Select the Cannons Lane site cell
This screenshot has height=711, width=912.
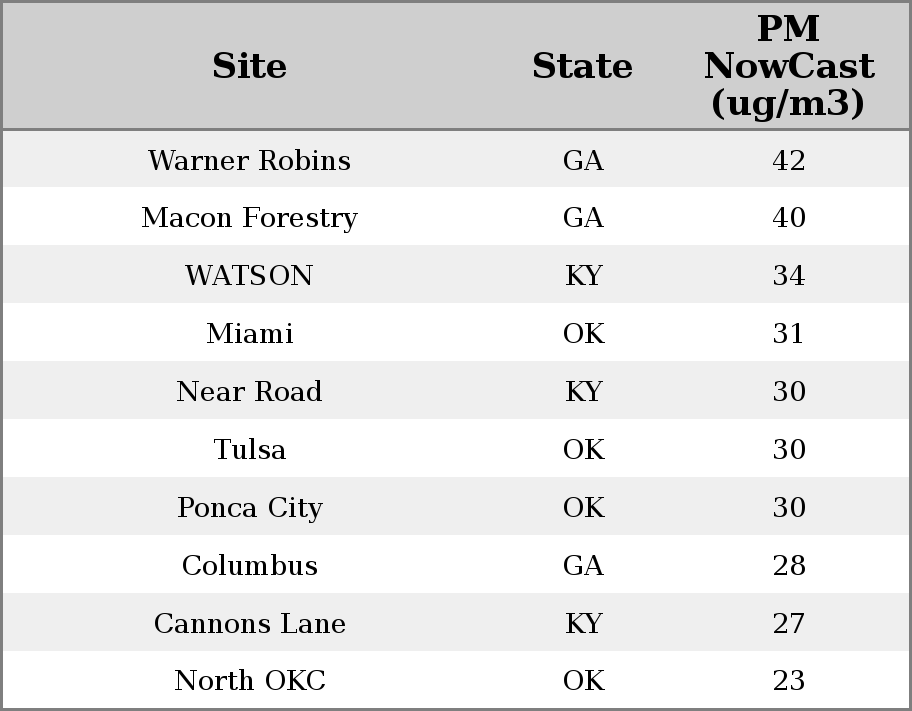coord(249,624)
